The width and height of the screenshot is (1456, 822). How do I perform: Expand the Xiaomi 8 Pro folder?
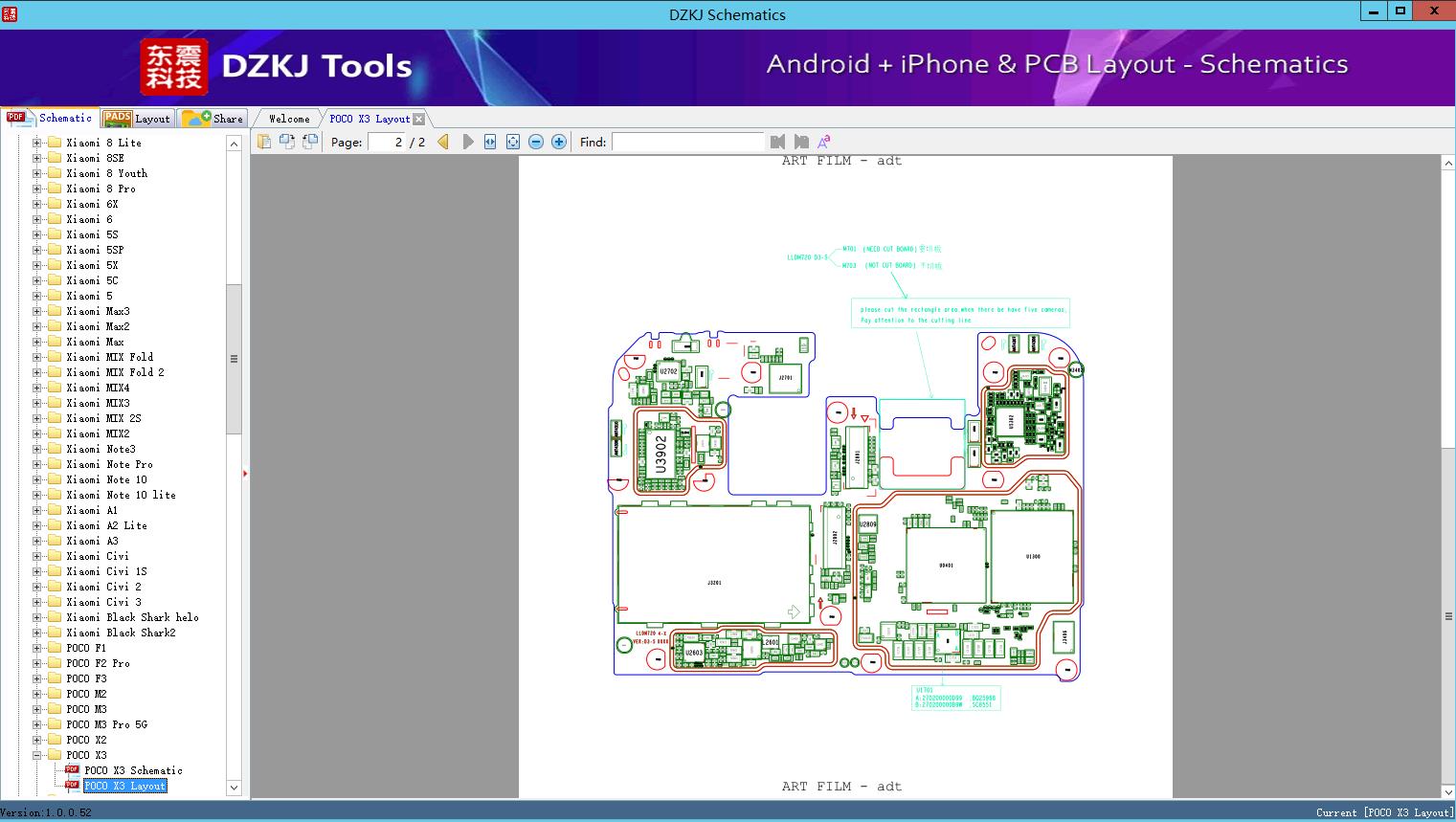36,189
